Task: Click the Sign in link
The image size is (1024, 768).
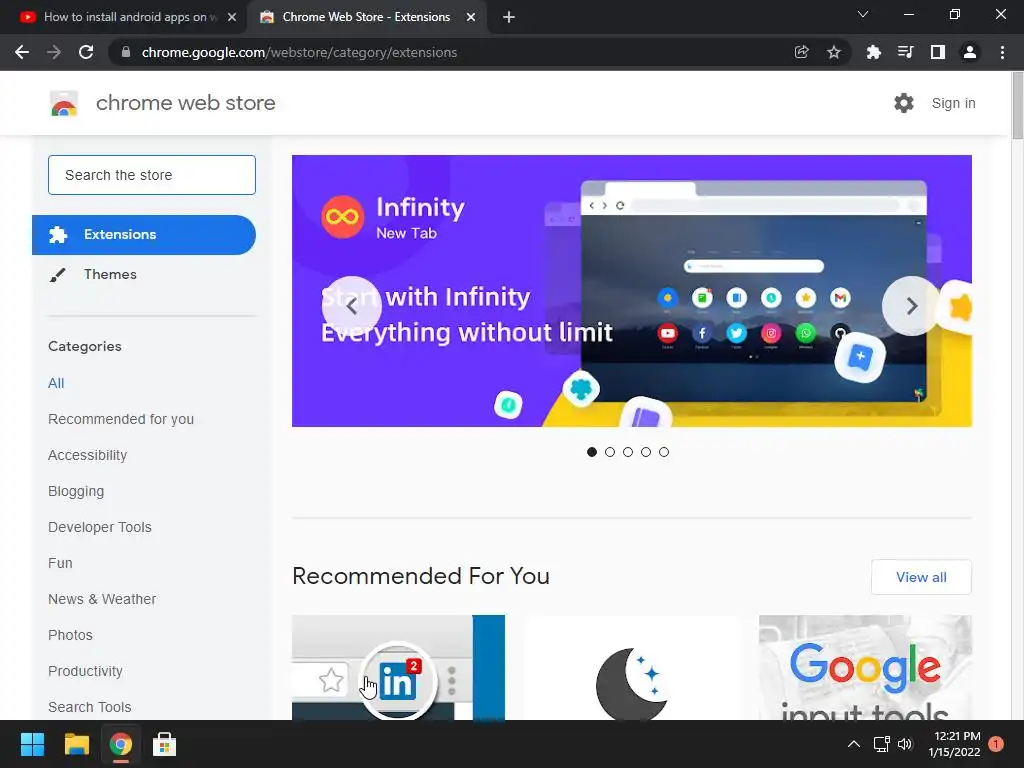Action: pyautogui.click(x=953, y=103)
